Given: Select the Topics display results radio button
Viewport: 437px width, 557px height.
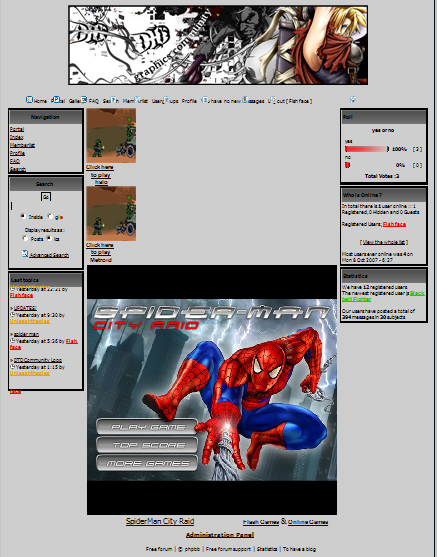Looking at the screenshot, I should (x=49, y=238).
